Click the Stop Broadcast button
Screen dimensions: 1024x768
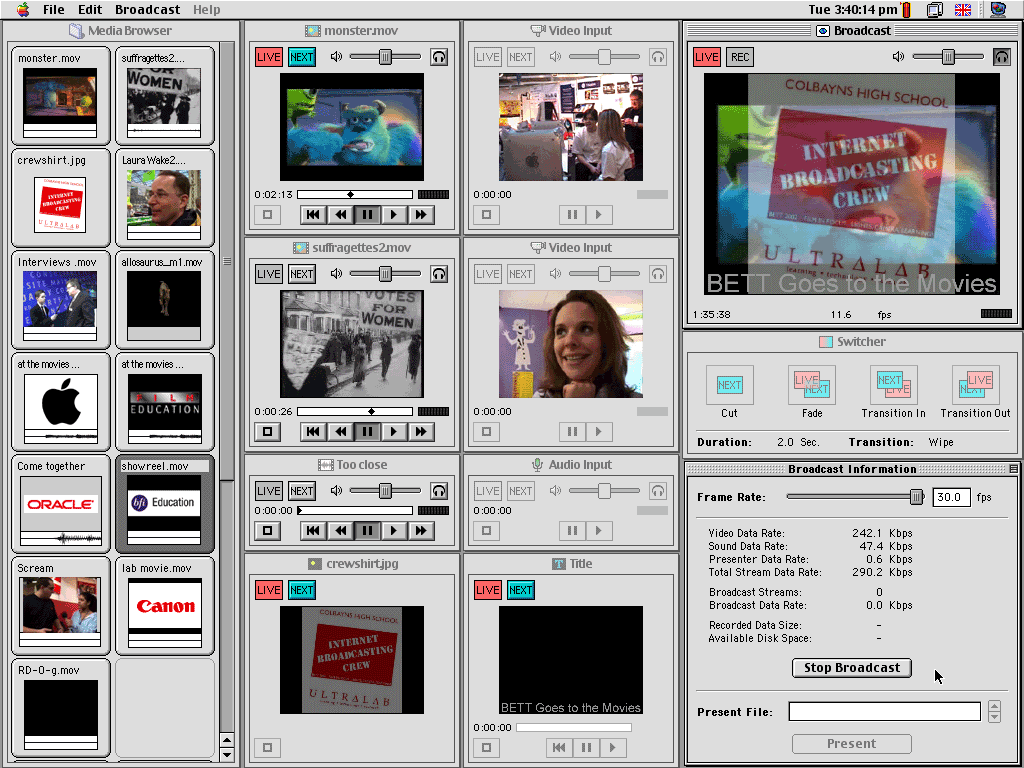click(852, 667)
